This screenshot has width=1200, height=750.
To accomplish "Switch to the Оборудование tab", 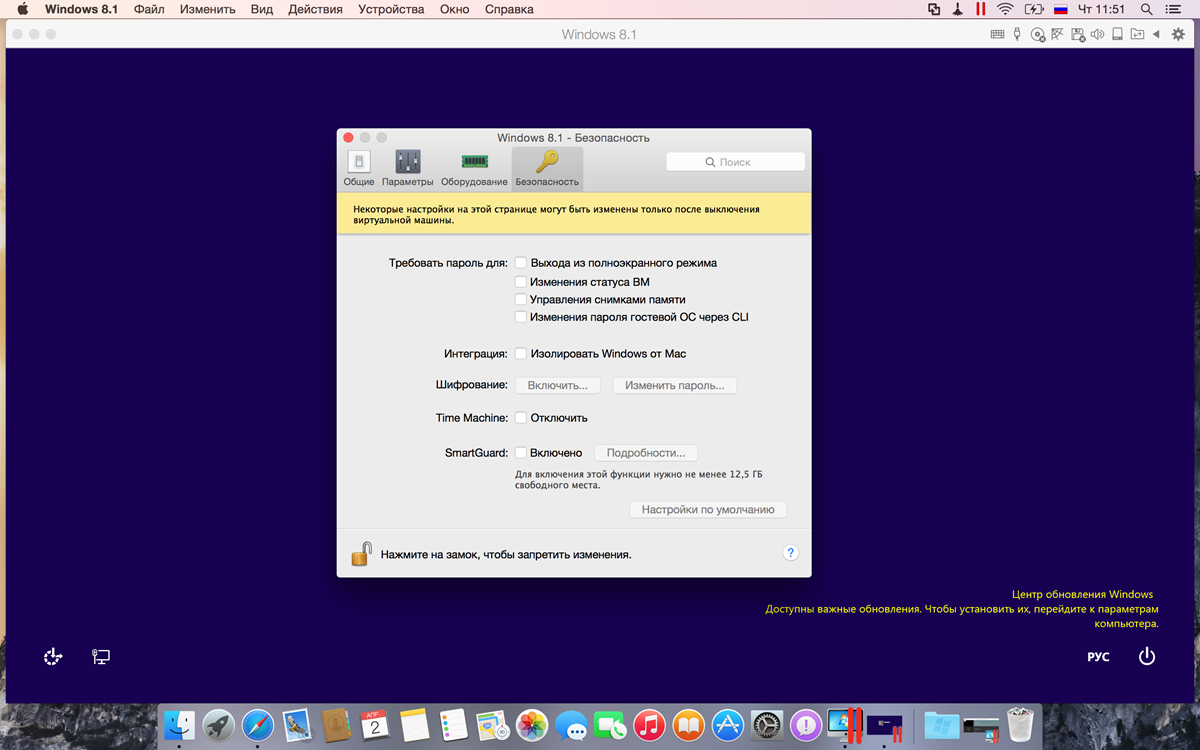I will pos(474,169).
